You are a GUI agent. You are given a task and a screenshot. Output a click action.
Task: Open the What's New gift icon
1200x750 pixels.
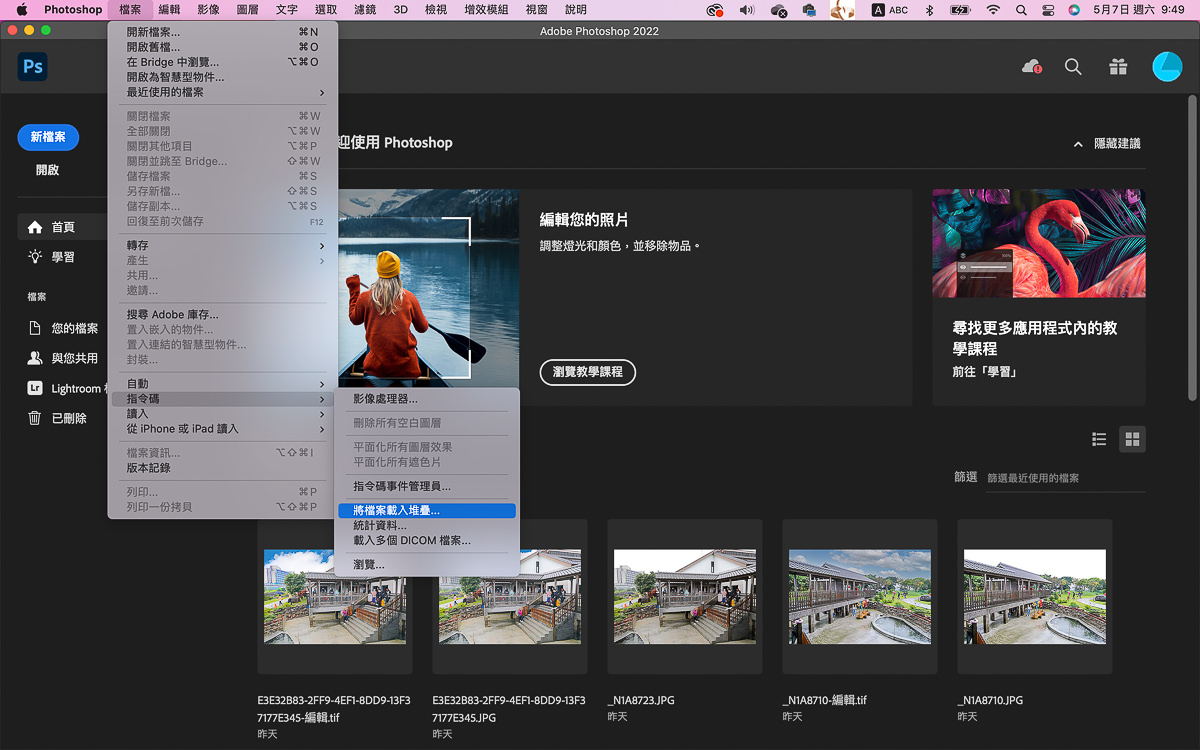coord(1118,67)
